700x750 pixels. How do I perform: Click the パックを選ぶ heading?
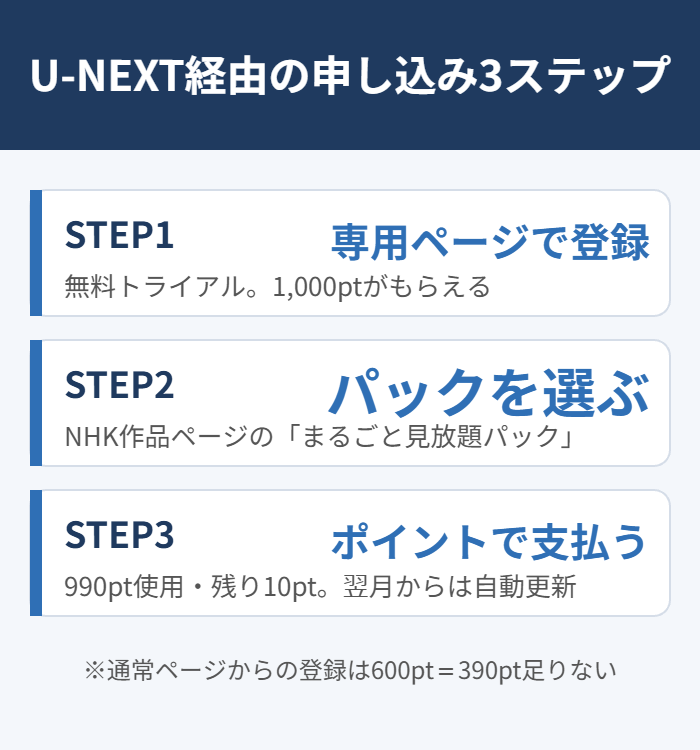489,392
